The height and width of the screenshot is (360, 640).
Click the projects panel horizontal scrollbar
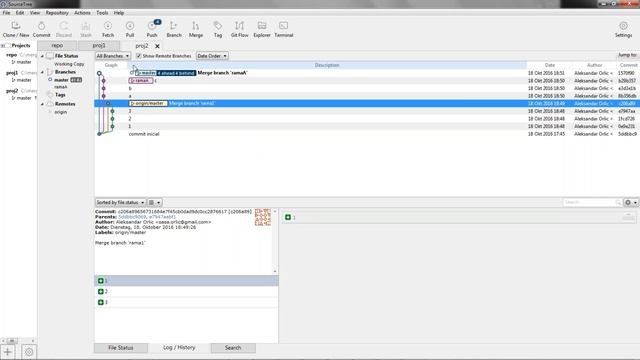[x=19, y=340]
